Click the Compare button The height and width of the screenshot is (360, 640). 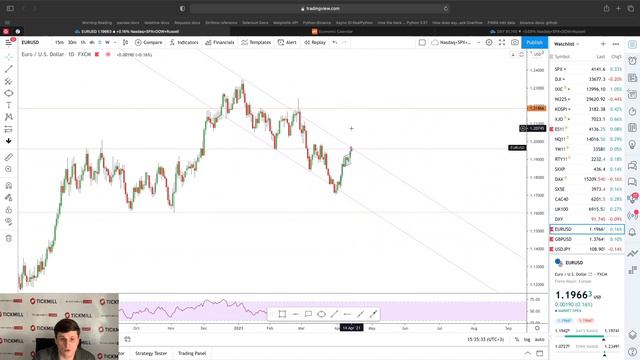pyautogui.click(x=149, y=42)
